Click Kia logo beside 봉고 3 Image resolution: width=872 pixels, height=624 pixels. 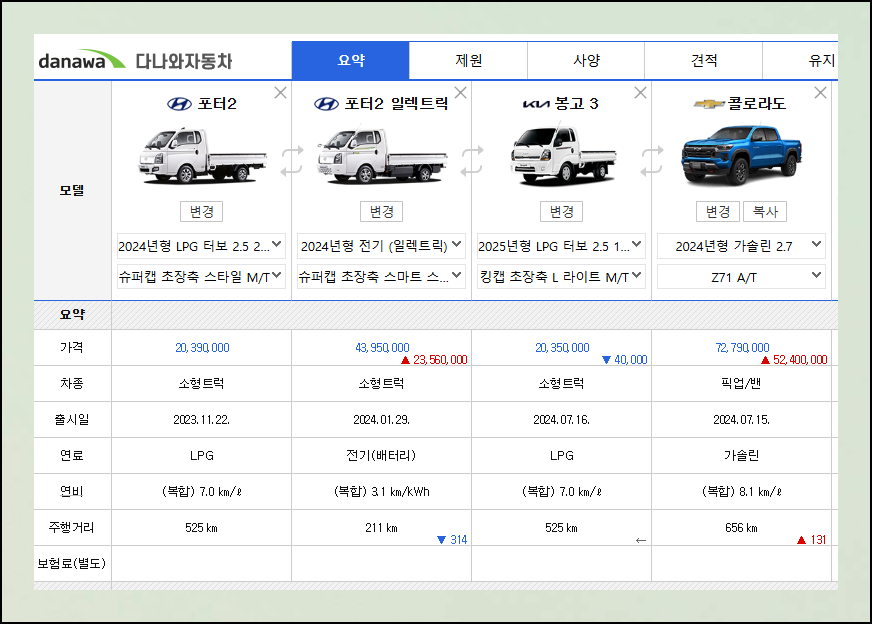click(536, 104)
